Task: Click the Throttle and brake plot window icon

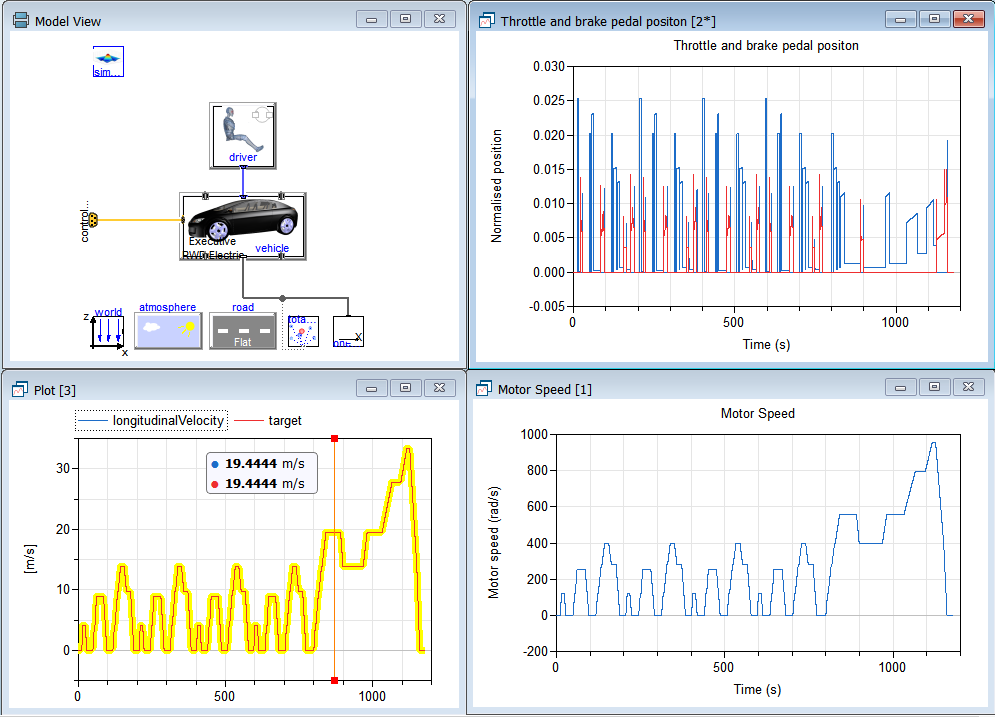Action: [486, 20]
